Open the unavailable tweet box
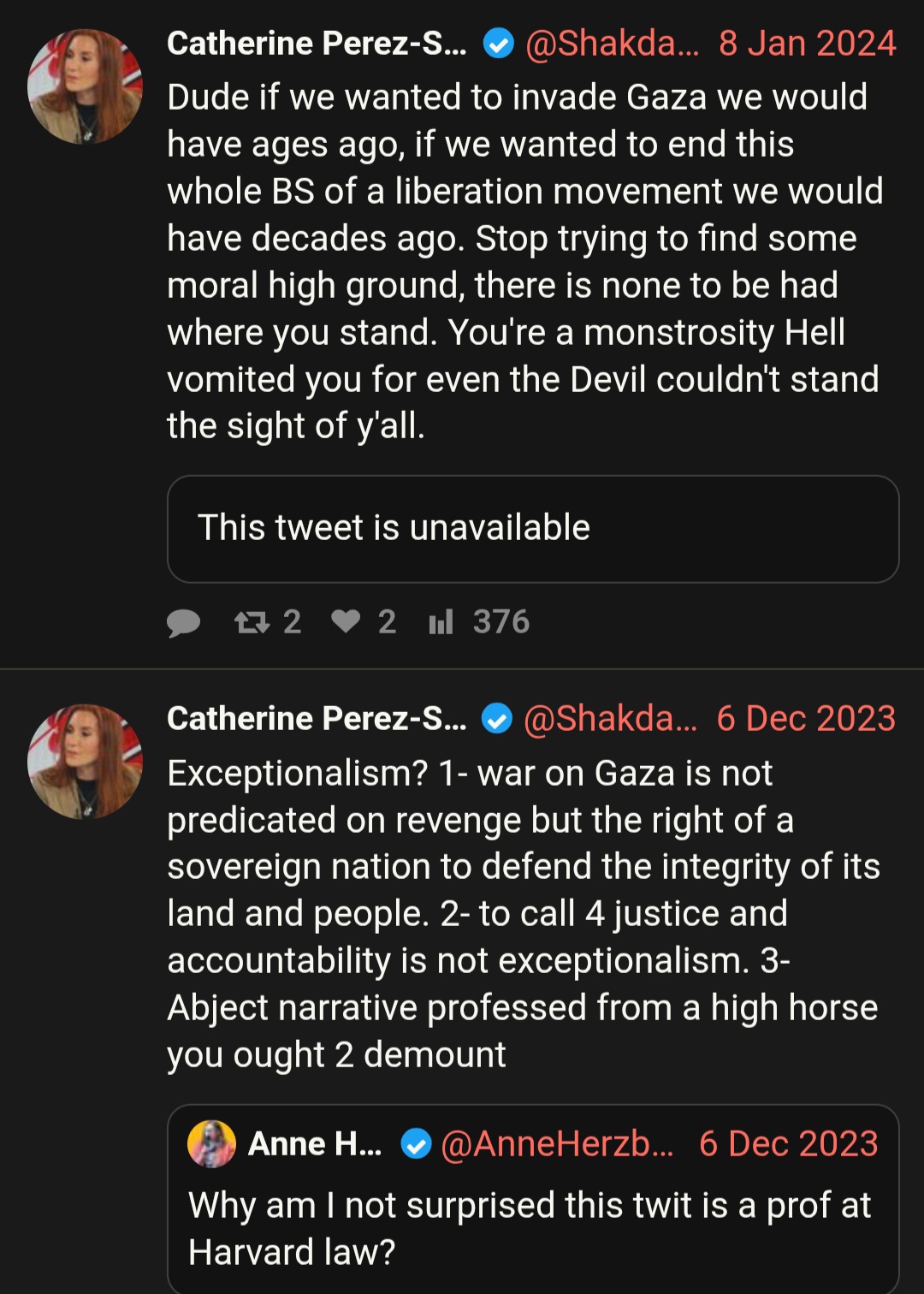 click(533, 529)
